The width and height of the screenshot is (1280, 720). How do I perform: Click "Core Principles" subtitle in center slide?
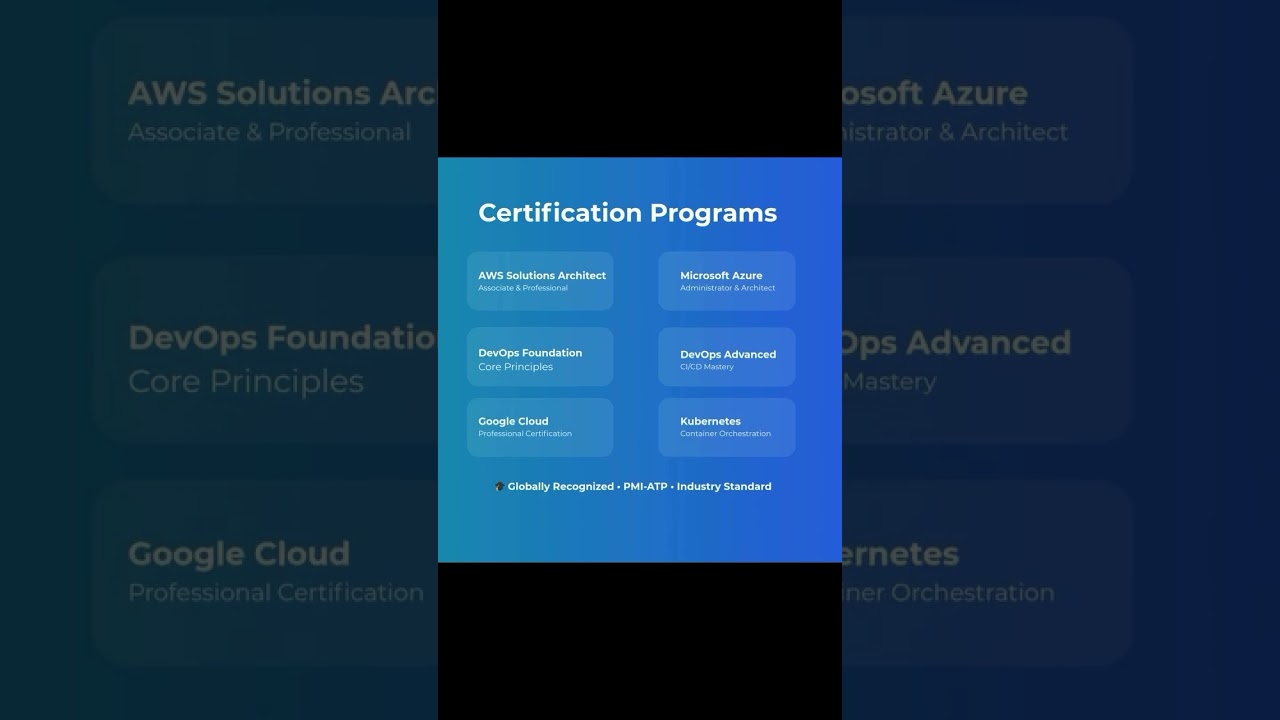click(x=516, y=367)
